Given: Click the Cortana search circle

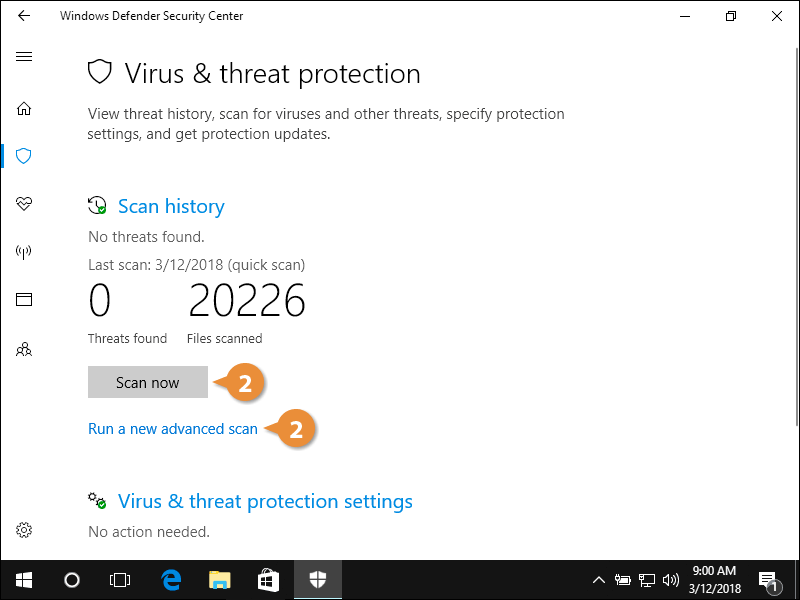Looking at the screenshot, I should pos(72,579).
